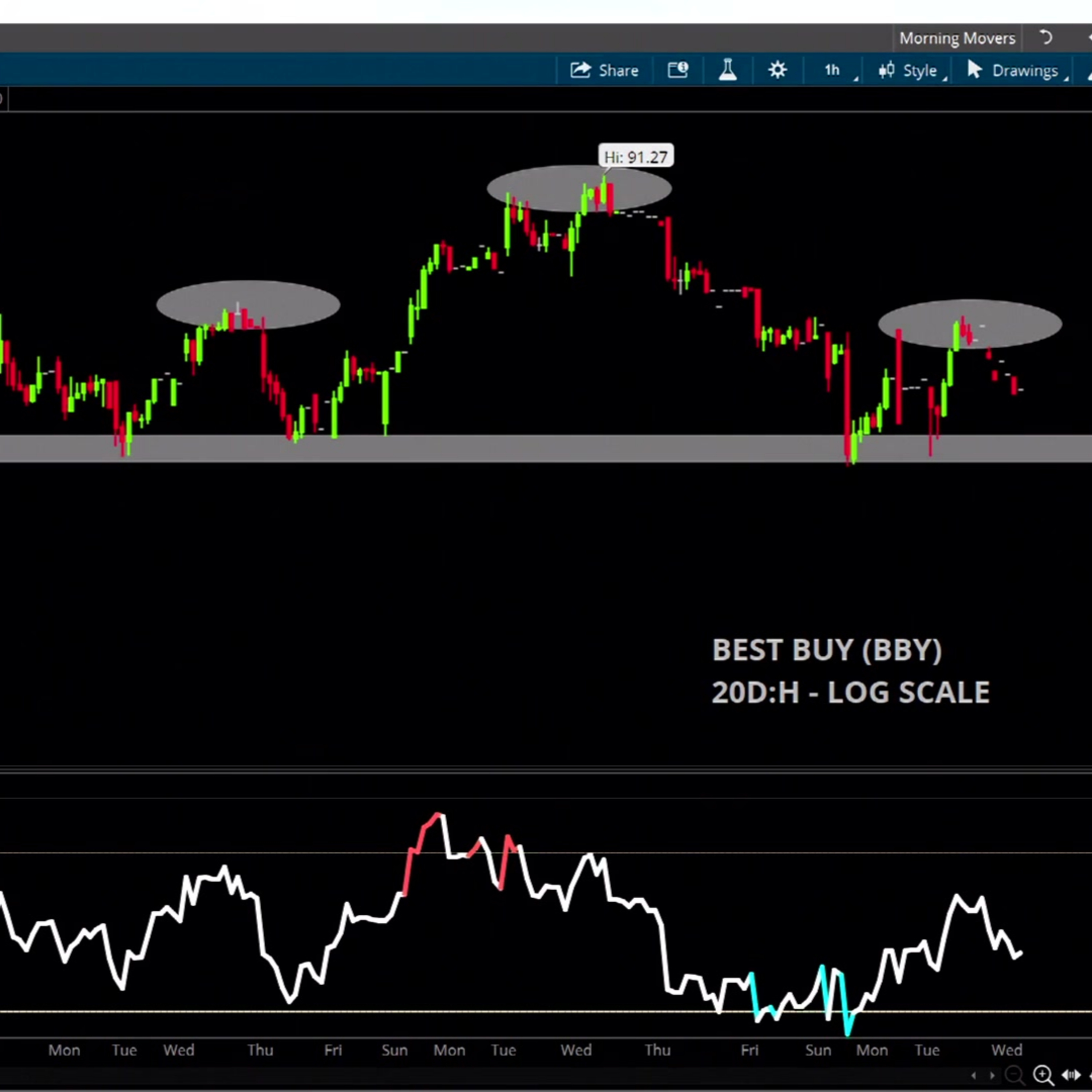
Task: Select the rightmost ellipse drawing on chart
Action: tap(970, 324)
